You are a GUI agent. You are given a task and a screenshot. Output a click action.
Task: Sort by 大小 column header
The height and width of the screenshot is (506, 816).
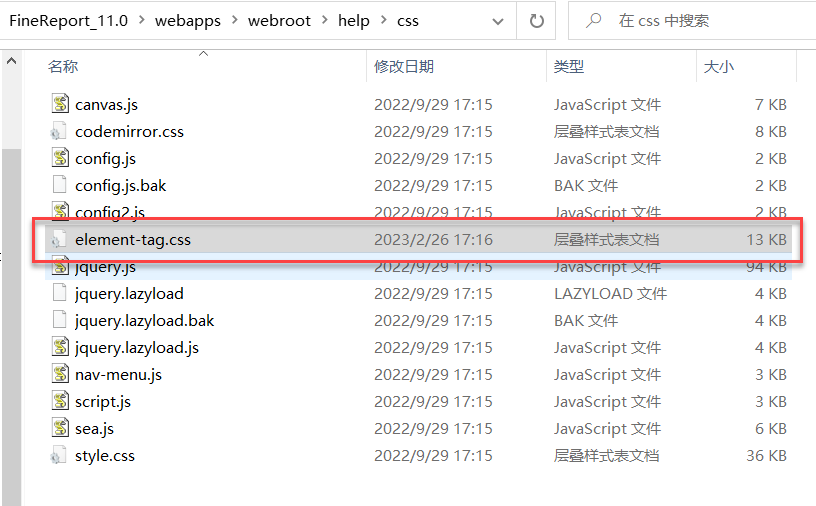coord(718,67)
